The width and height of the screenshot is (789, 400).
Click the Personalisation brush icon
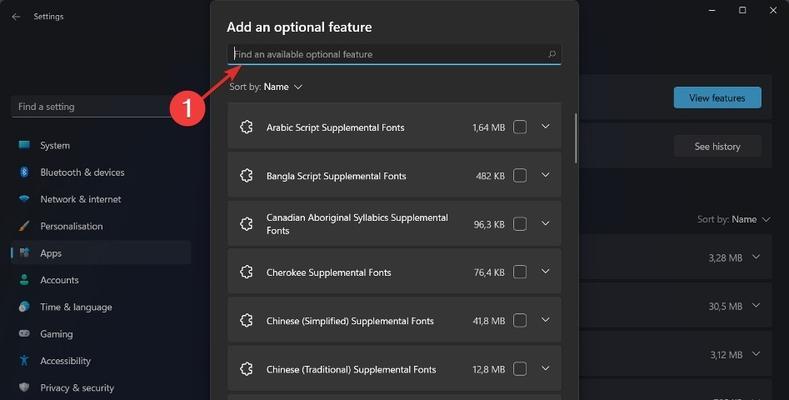coord(24,226)
